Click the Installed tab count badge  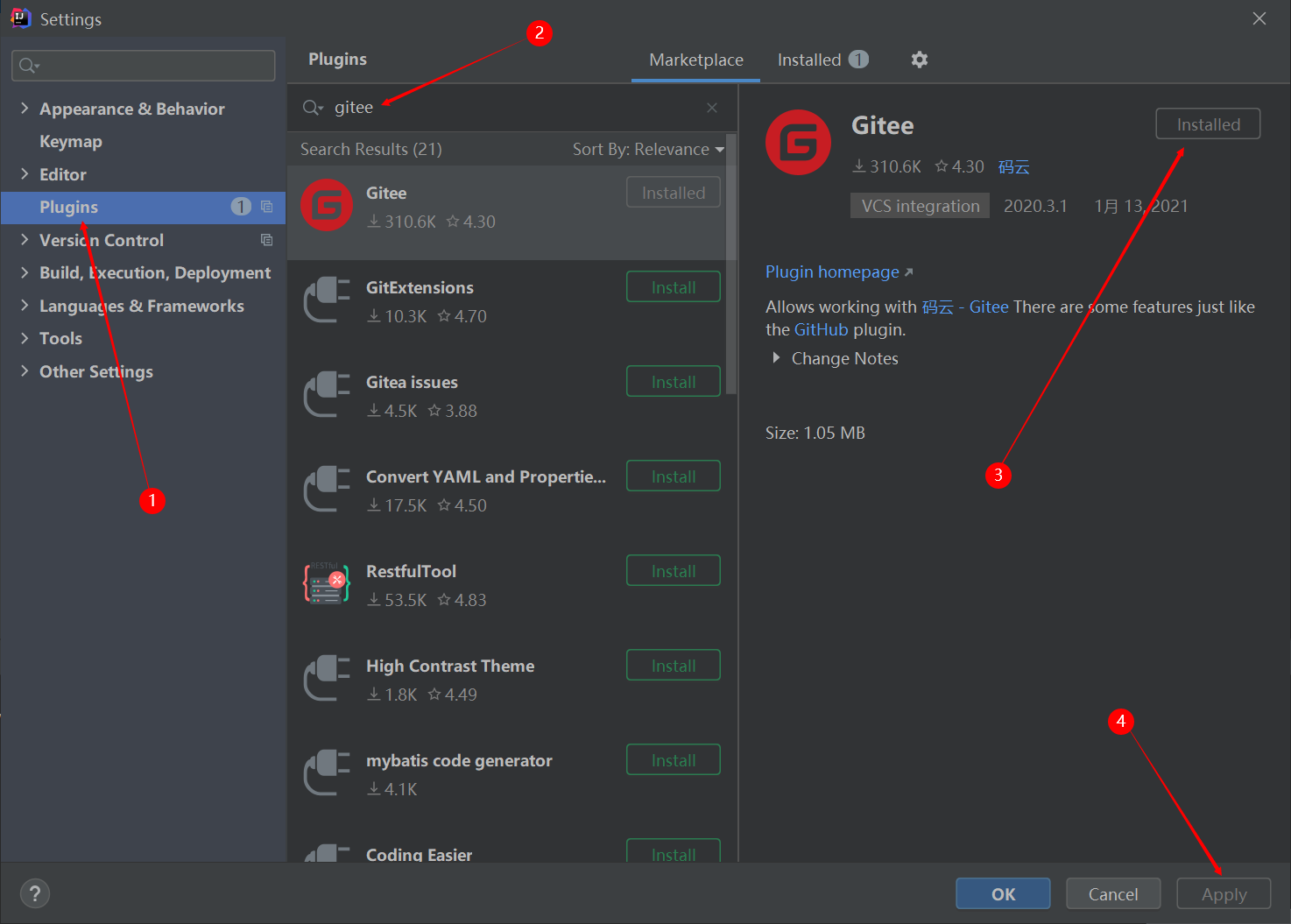859,59
